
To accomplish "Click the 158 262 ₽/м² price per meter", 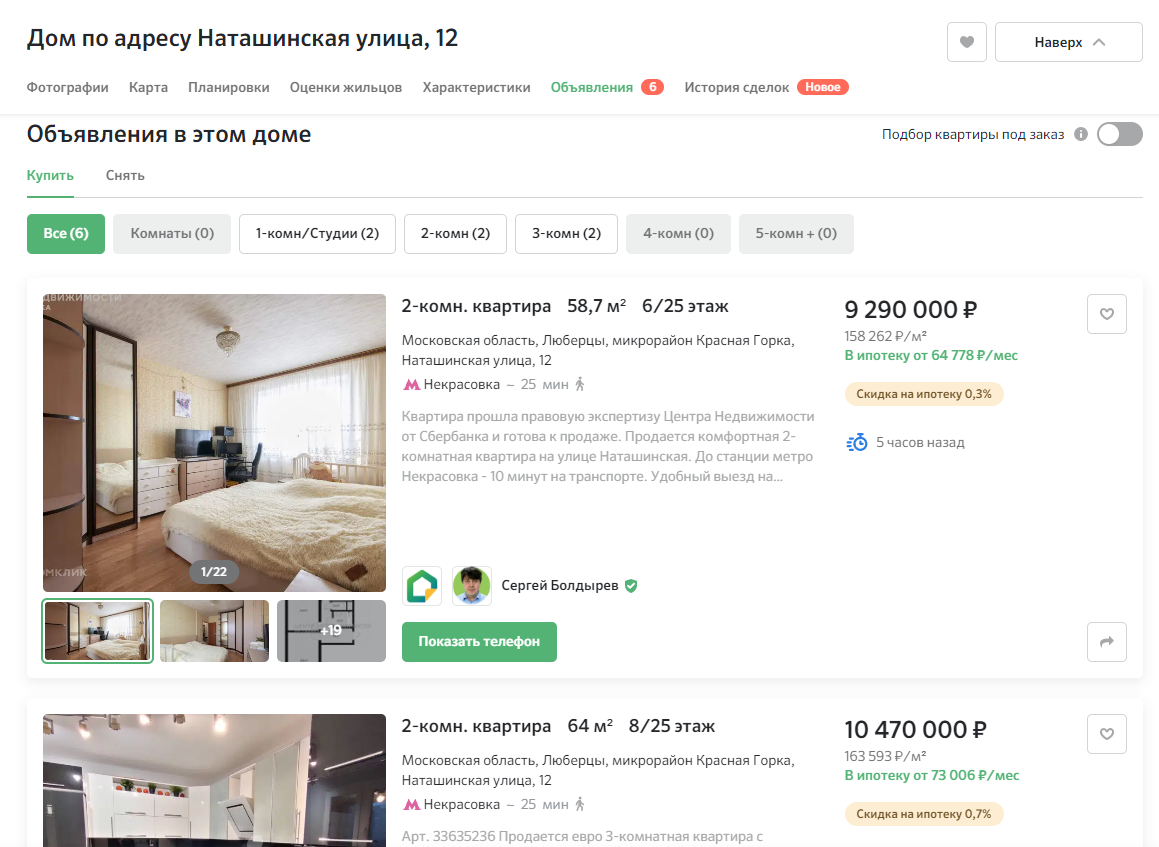I will (886, 336).
